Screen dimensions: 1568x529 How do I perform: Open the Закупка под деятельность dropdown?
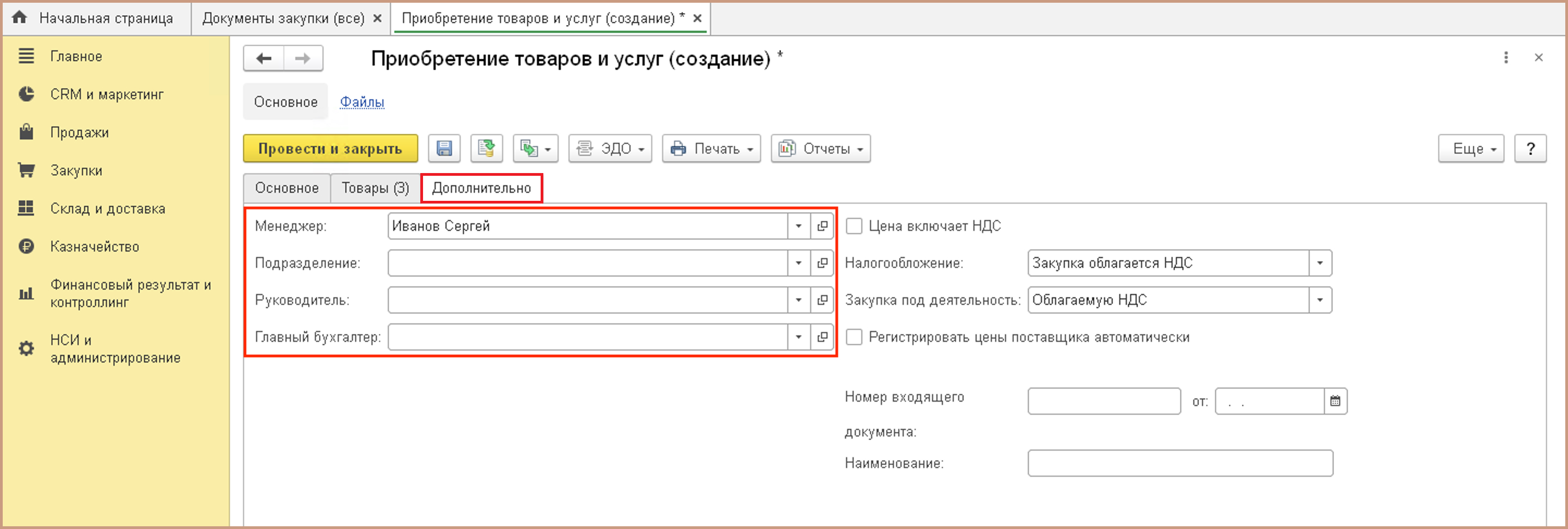coord(1320,300)
